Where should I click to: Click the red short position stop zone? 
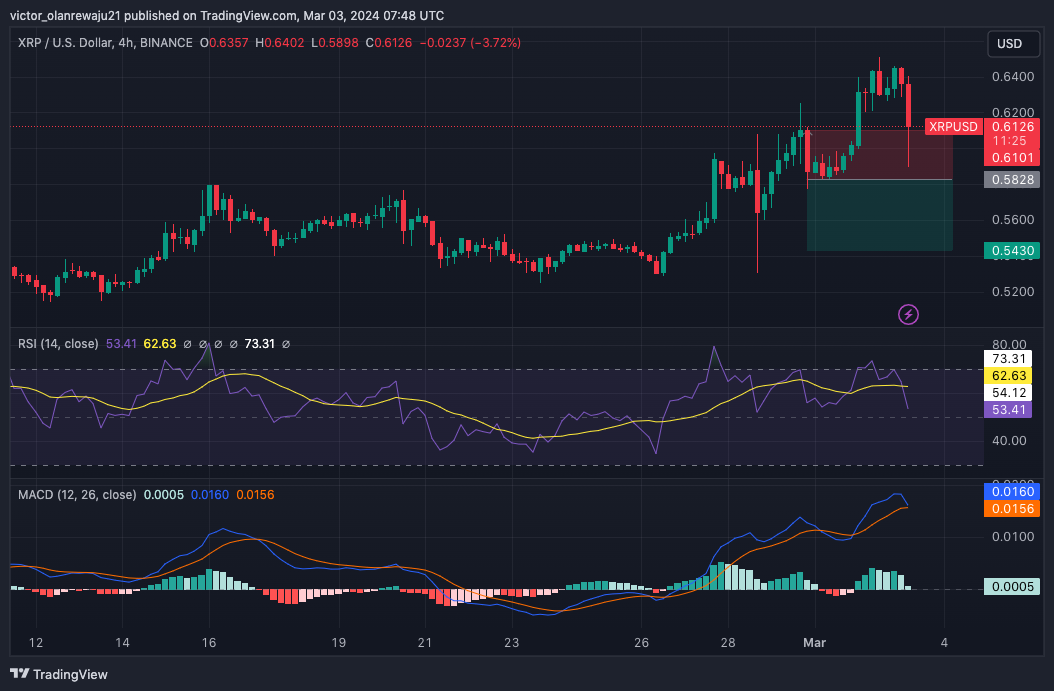(879, 154)
